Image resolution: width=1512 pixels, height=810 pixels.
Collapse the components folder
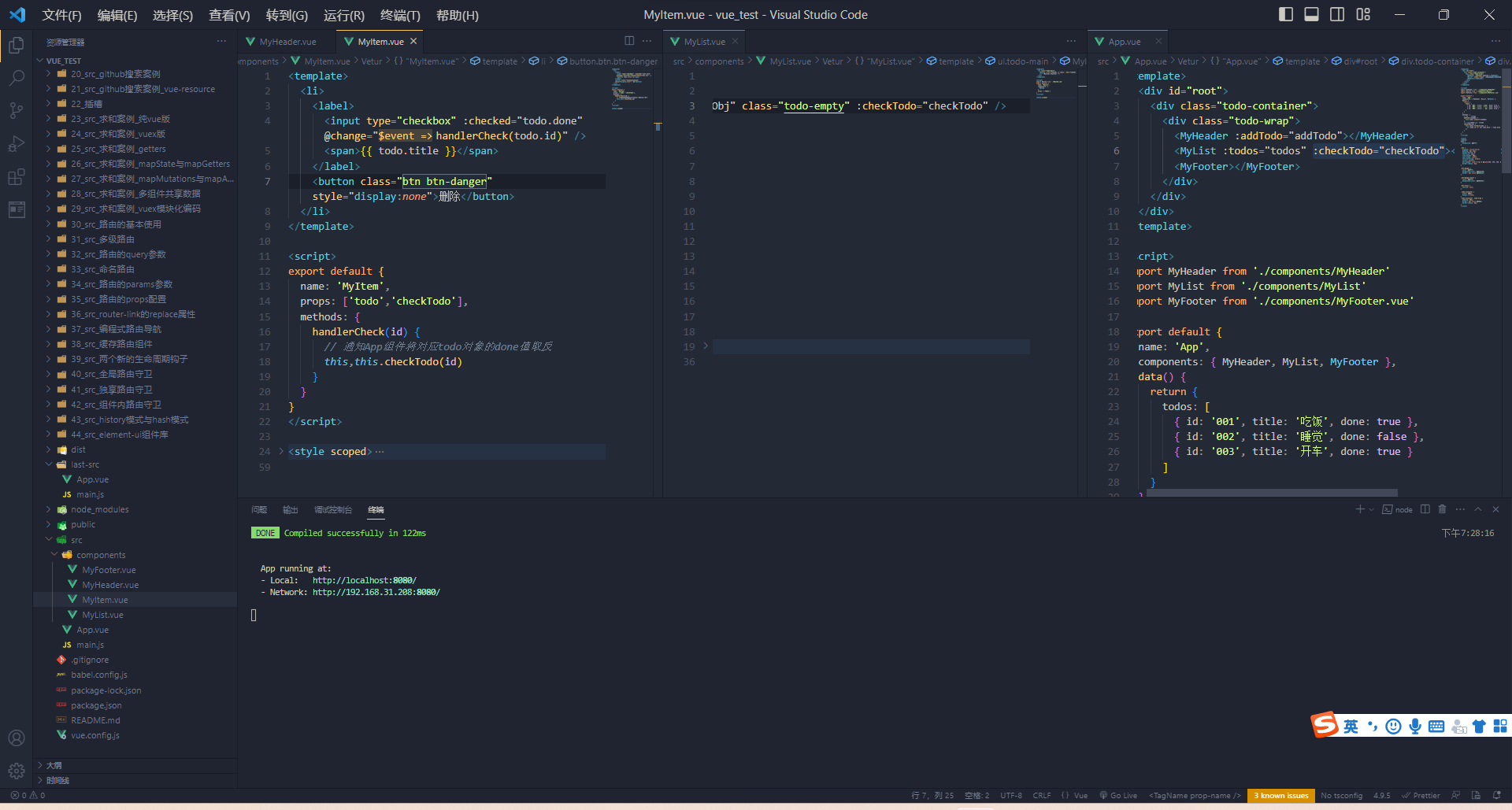101,555
